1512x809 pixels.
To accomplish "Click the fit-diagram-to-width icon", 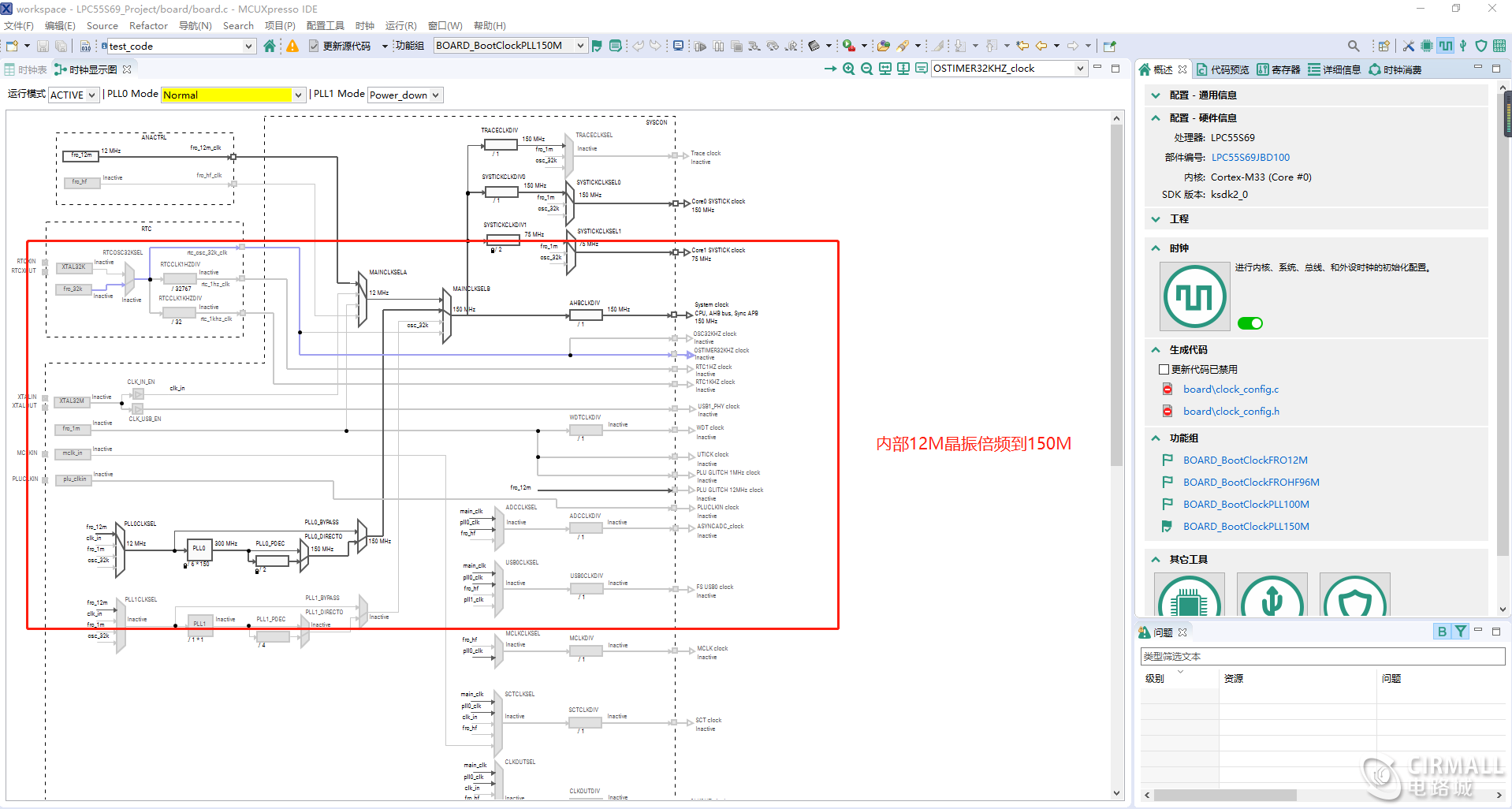I will [884, 69].
